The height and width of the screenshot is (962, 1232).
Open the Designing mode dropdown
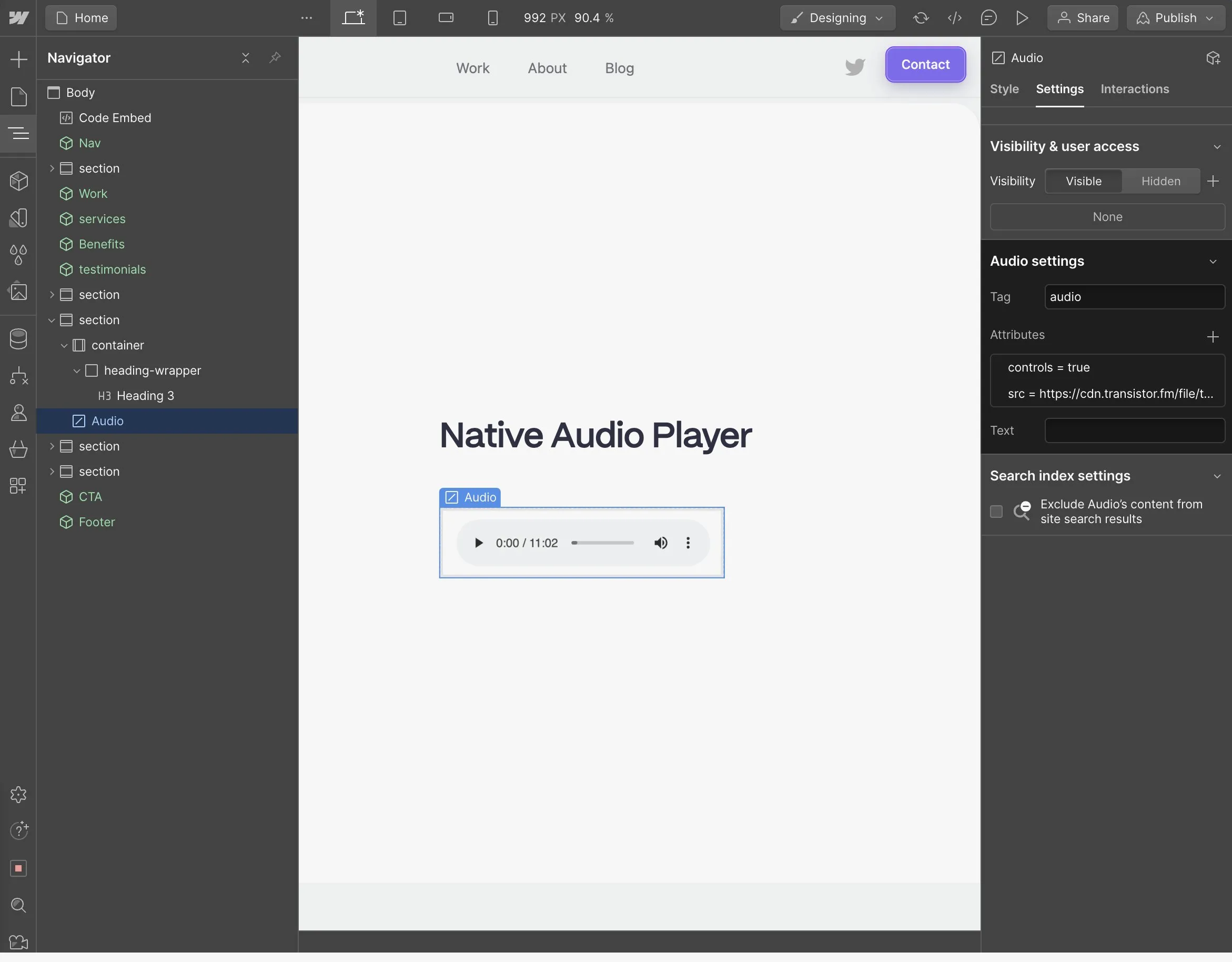click(839, 18)
